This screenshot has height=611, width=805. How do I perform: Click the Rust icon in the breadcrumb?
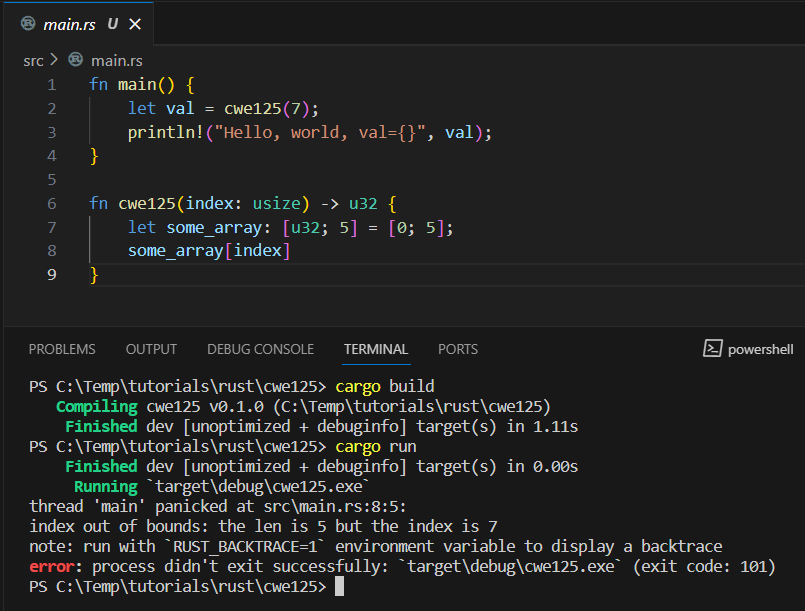(x=74, y=60)
